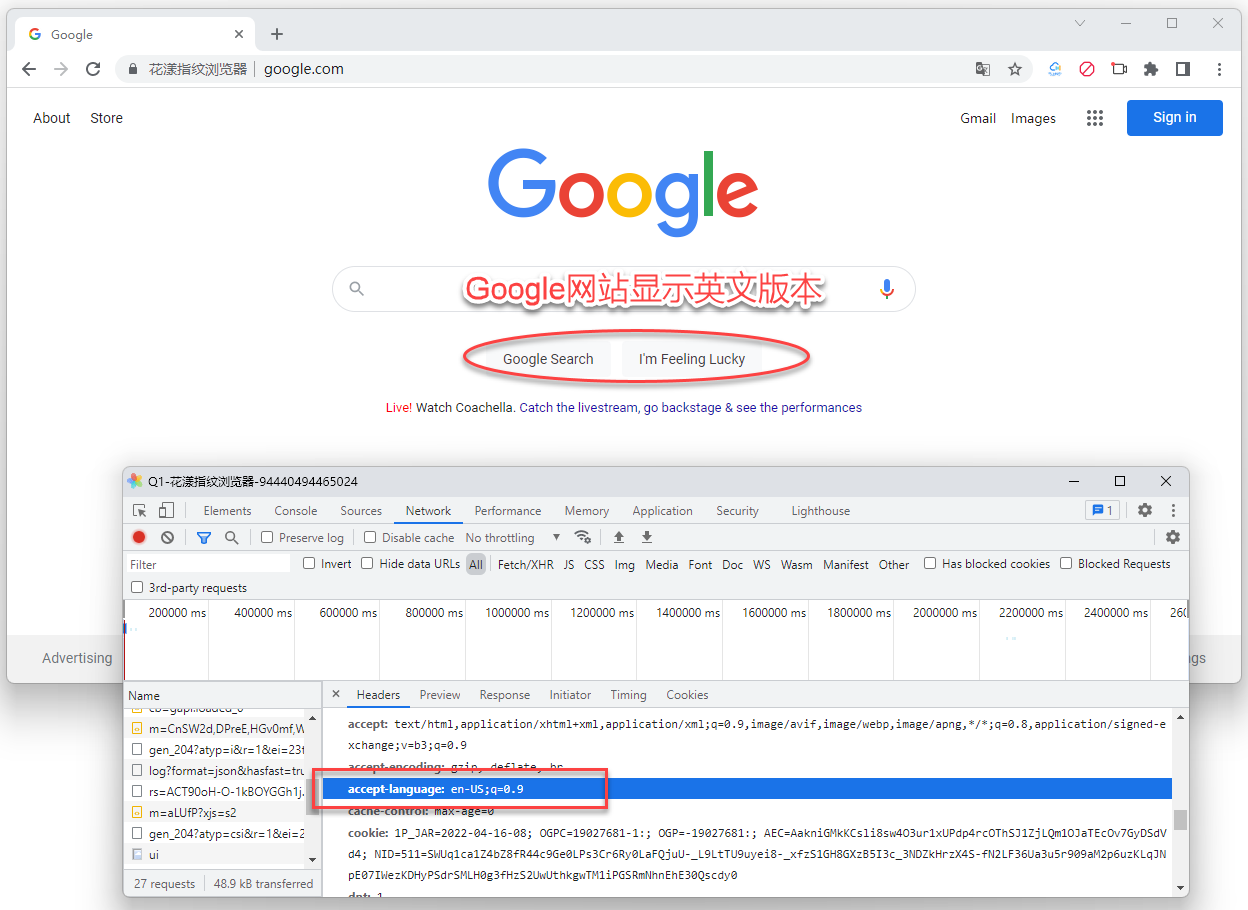1248x910 pixels.
Task: Open the DevTools issues counter badge
Action: point(1102,510)
